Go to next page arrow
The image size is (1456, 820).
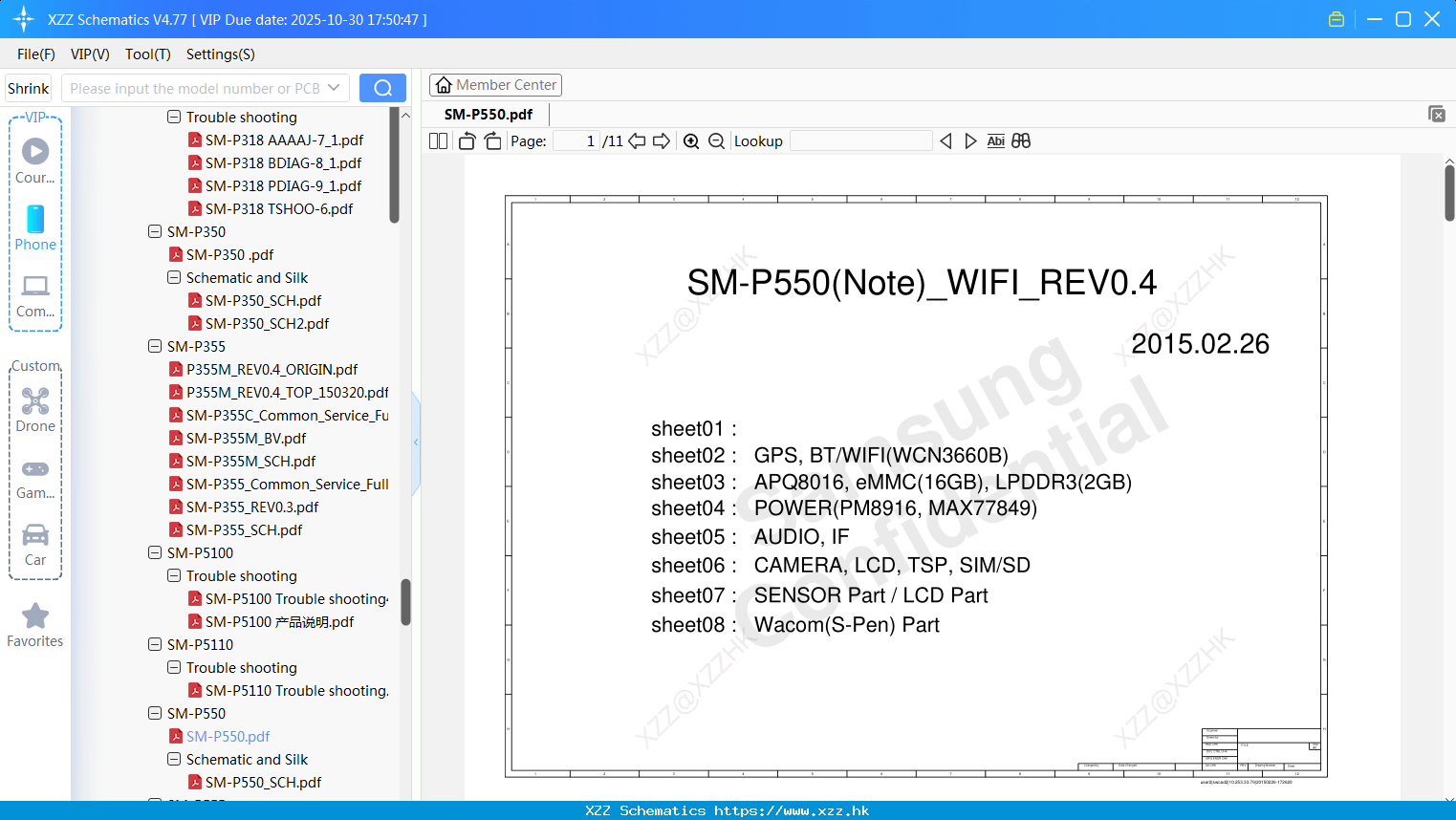click(662, 141)
